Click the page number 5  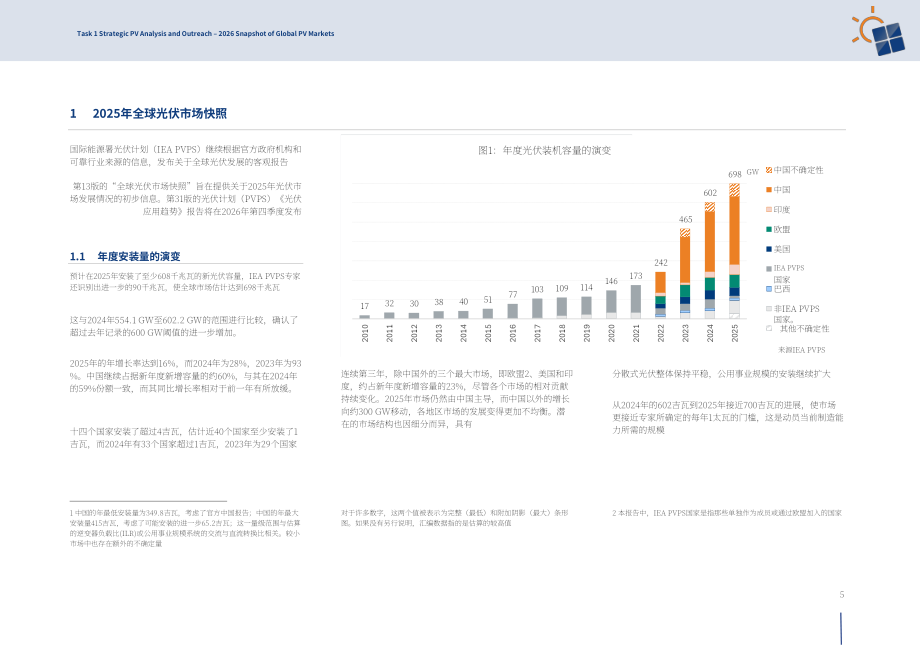click(x=842, y=595)
